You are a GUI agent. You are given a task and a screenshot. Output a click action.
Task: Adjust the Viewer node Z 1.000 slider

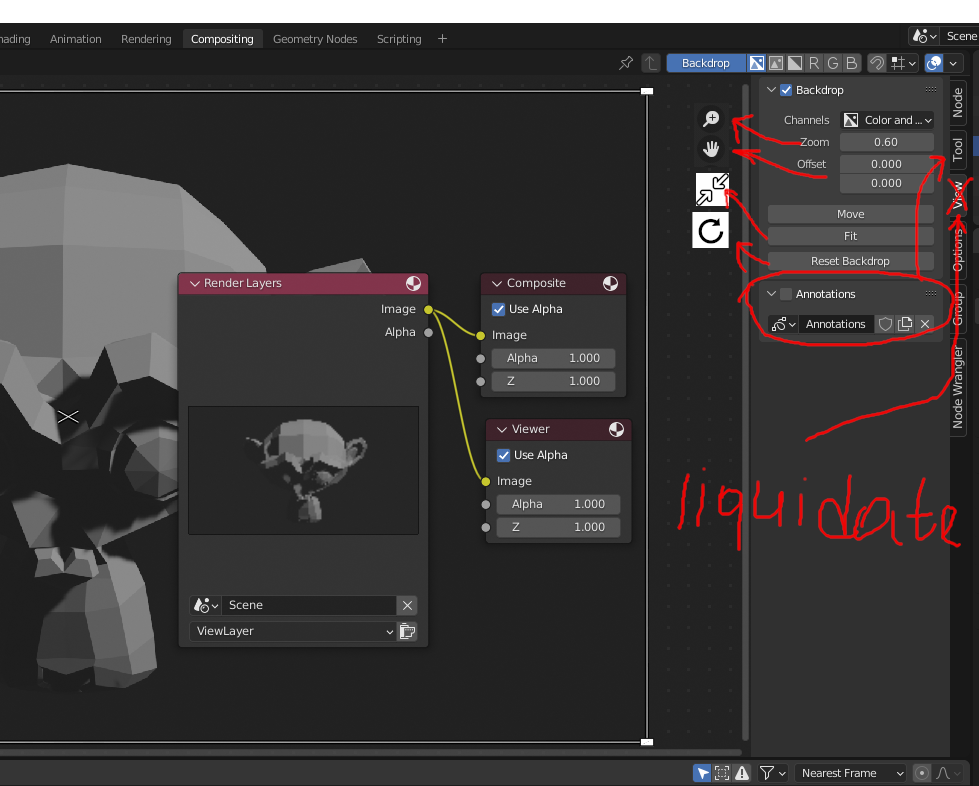(558, 528)
